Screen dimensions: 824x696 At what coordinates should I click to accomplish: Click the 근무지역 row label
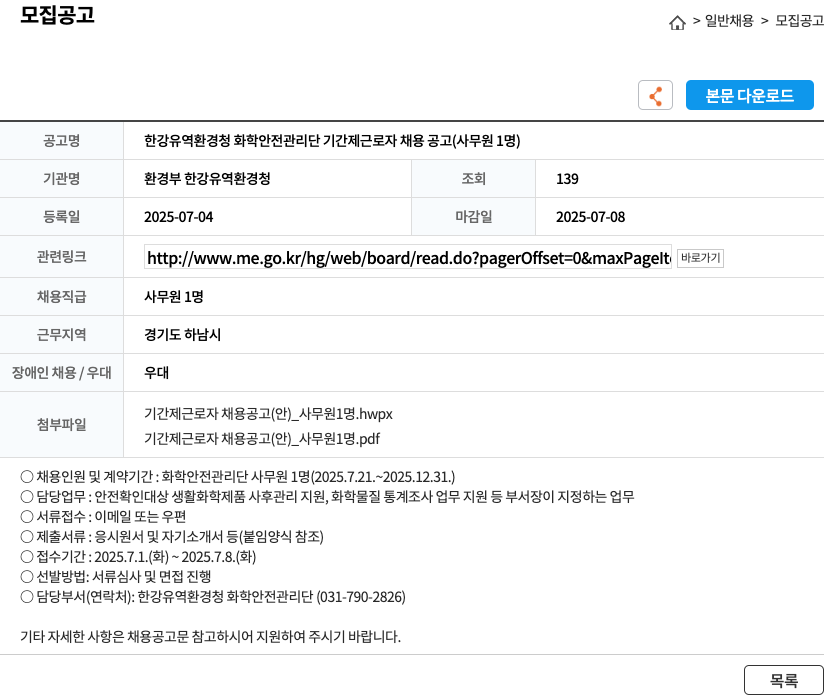61,334
